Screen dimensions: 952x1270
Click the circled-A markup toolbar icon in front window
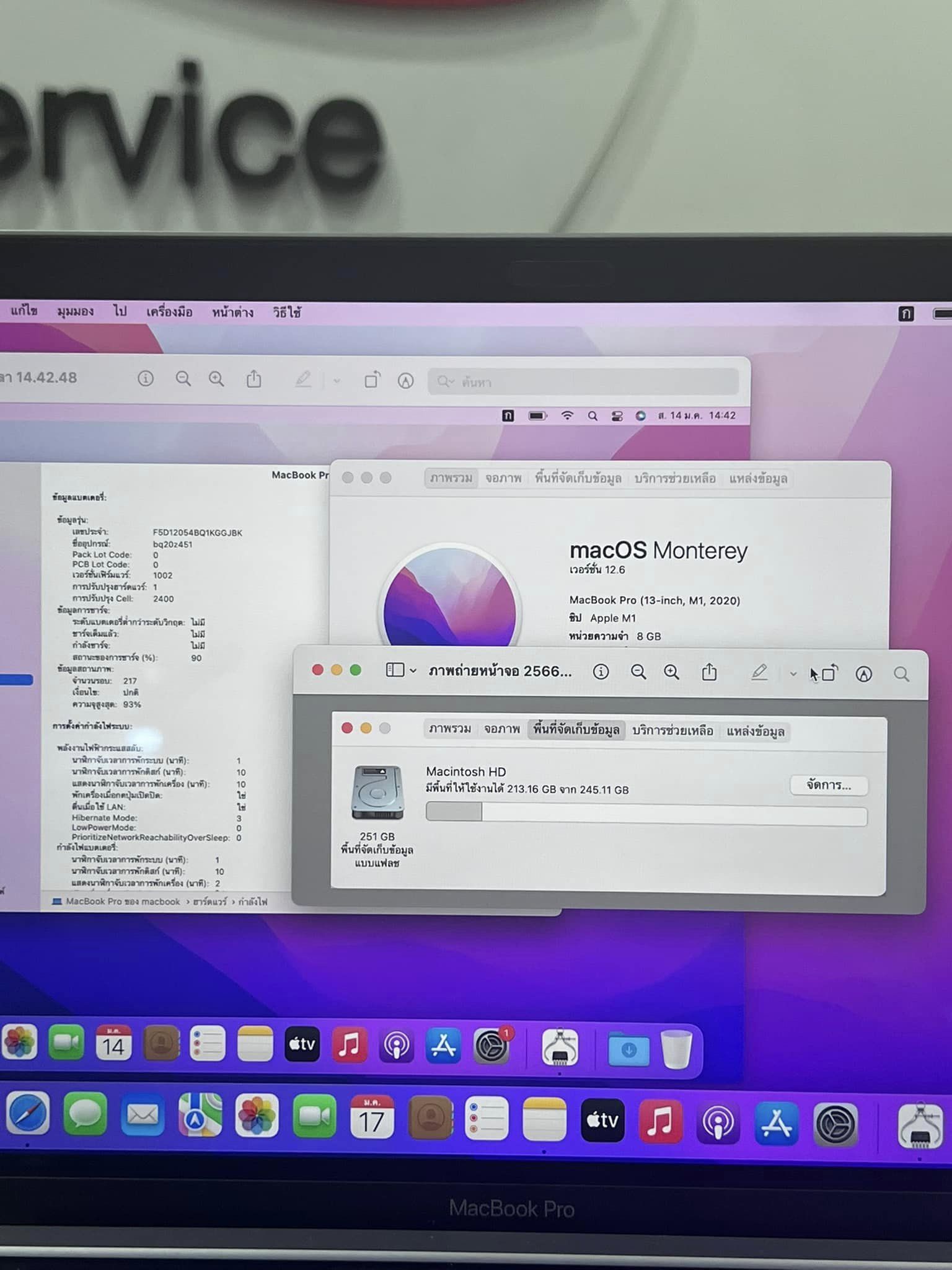click(863, 674)
